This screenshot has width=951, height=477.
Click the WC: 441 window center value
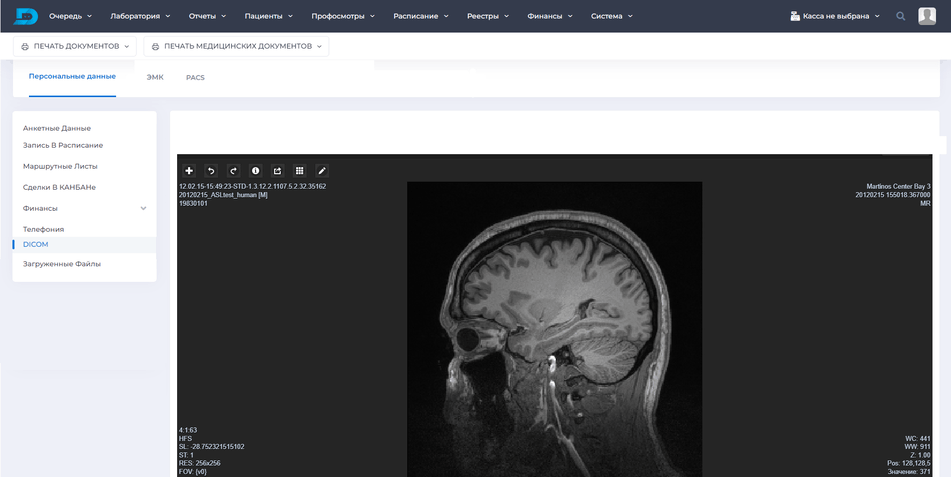[x=918, y=438]
